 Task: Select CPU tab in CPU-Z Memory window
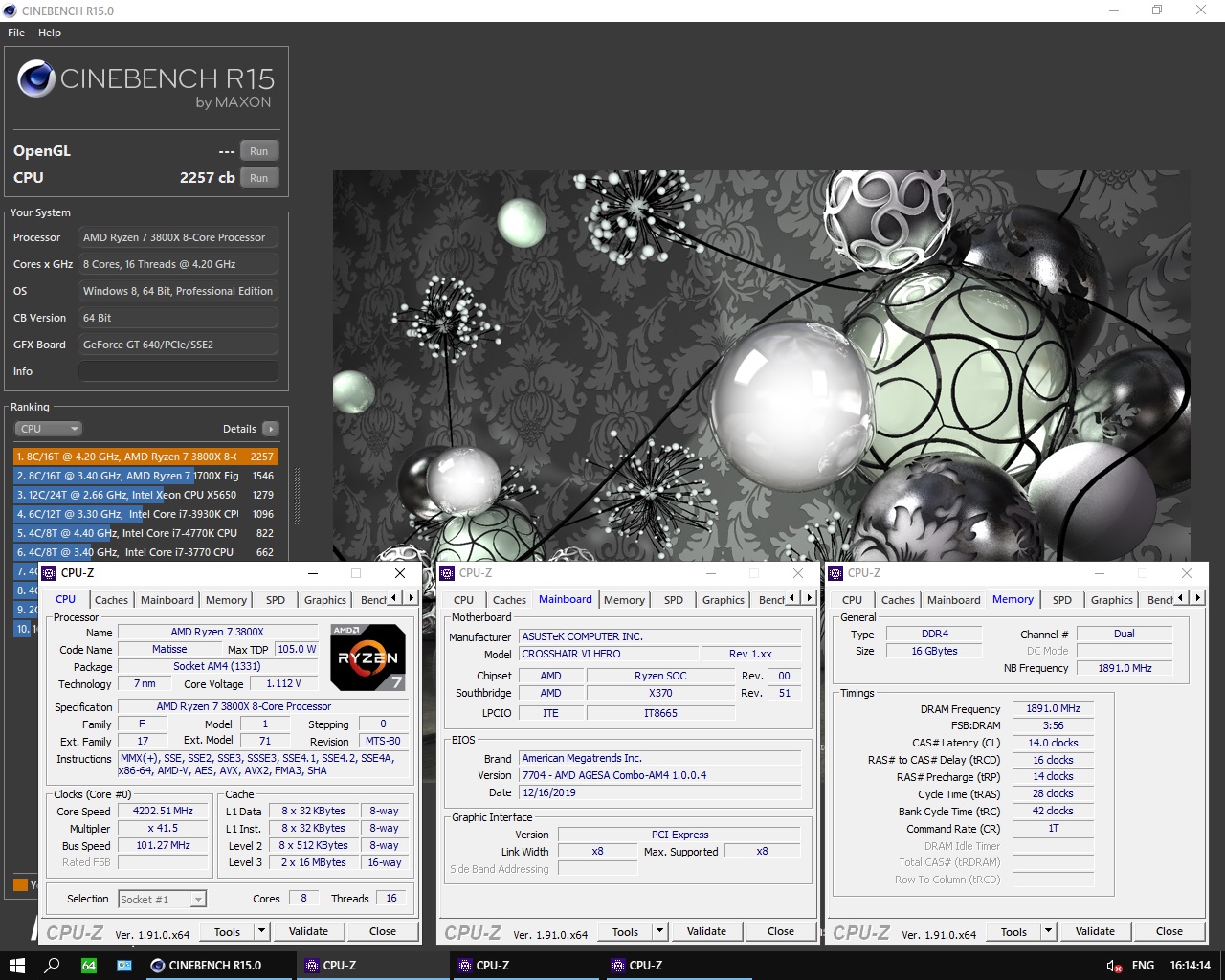tap(852, 600)
